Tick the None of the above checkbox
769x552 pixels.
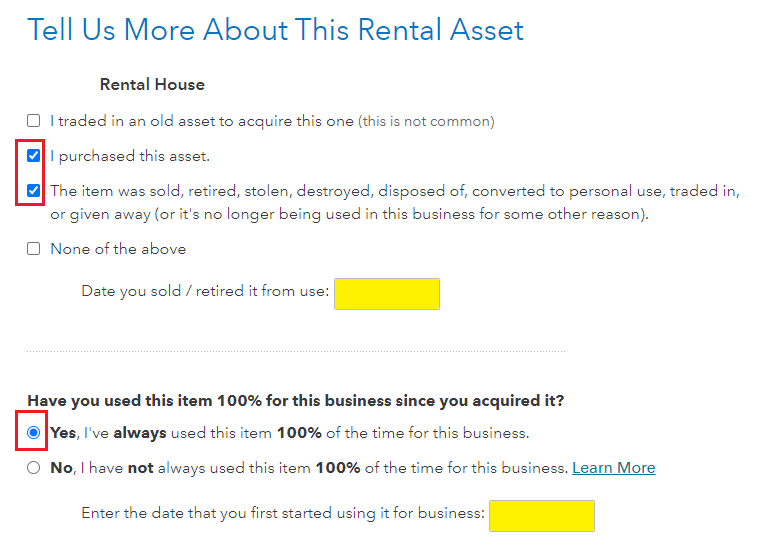(x=34, y=249)
